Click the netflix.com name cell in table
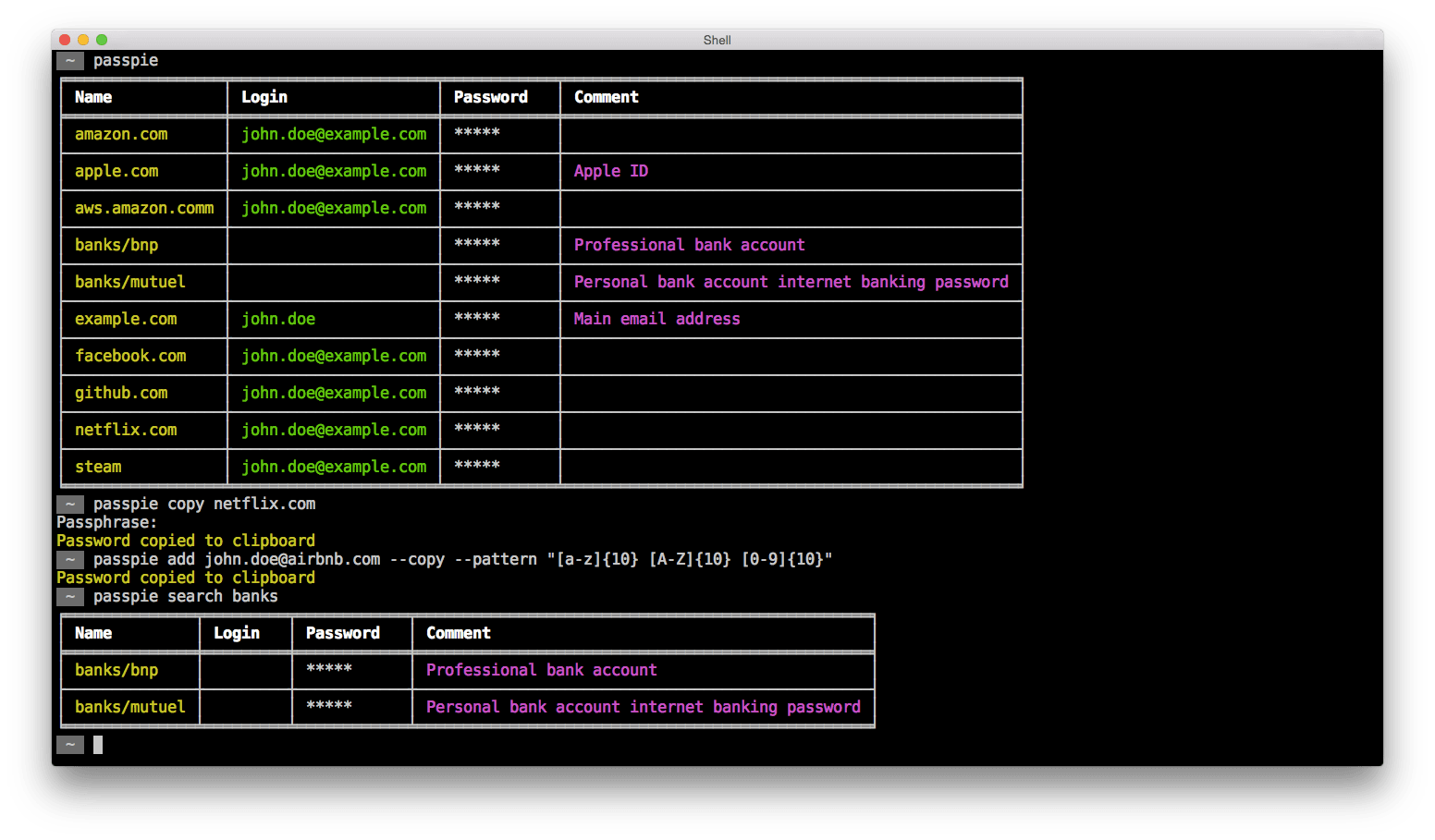 (x=126, y=430)
